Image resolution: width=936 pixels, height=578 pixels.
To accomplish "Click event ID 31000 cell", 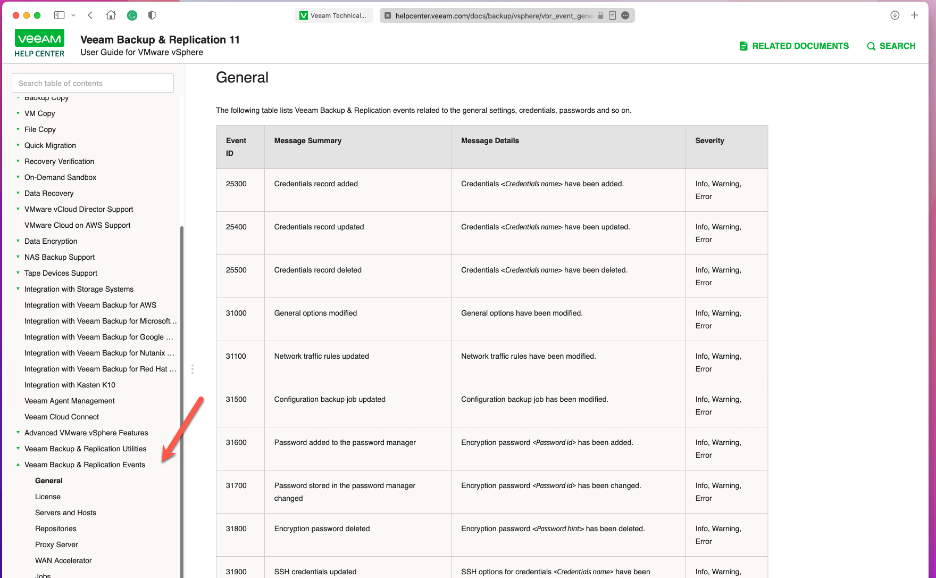I will tap(240, 319).
